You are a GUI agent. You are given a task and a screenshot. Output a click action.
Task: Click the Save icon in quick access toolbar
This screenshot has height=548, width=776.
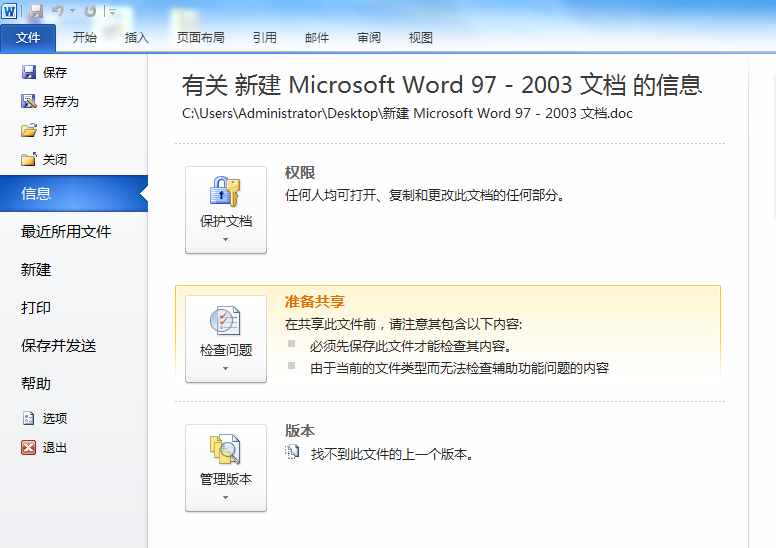pyautogui.click(x=36, y=11)
